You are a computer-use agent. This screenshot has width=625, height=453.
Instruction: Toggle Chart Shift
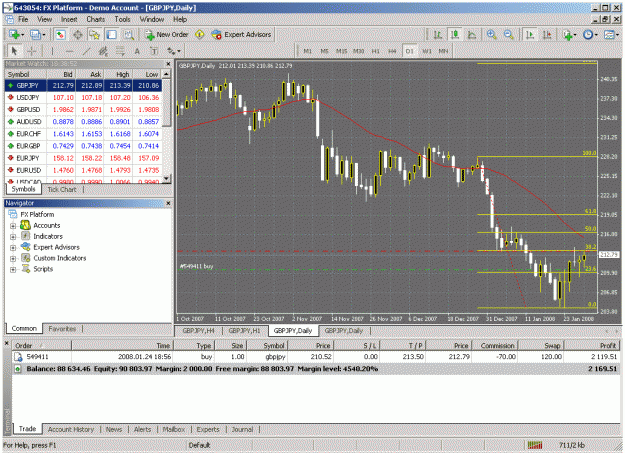[547, 35]
